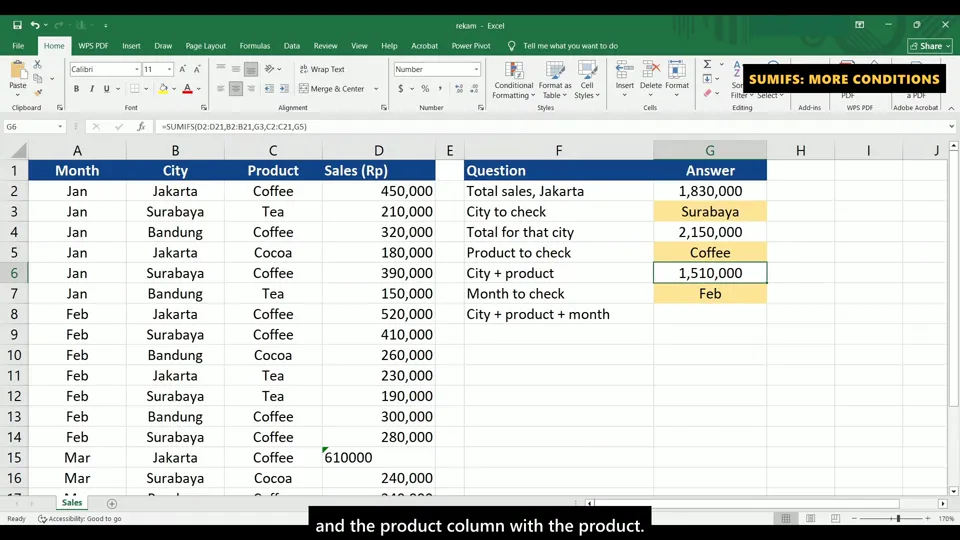Screen dimensions: 960x540
Task: Switch to Page Layout view in the status bar
Action: [811, 519]
